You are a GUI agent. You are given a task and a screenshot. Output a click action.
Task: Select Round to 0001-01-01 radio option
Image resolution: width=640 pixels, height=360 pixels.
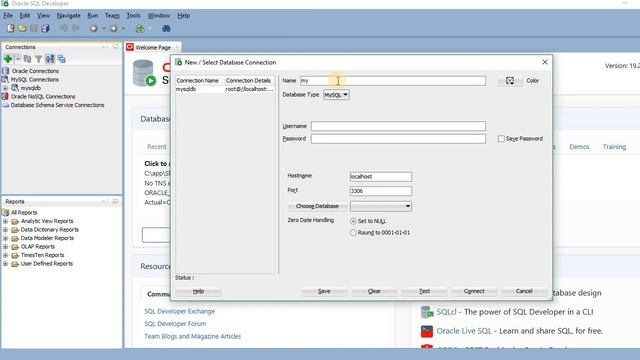tap(353, 233)
